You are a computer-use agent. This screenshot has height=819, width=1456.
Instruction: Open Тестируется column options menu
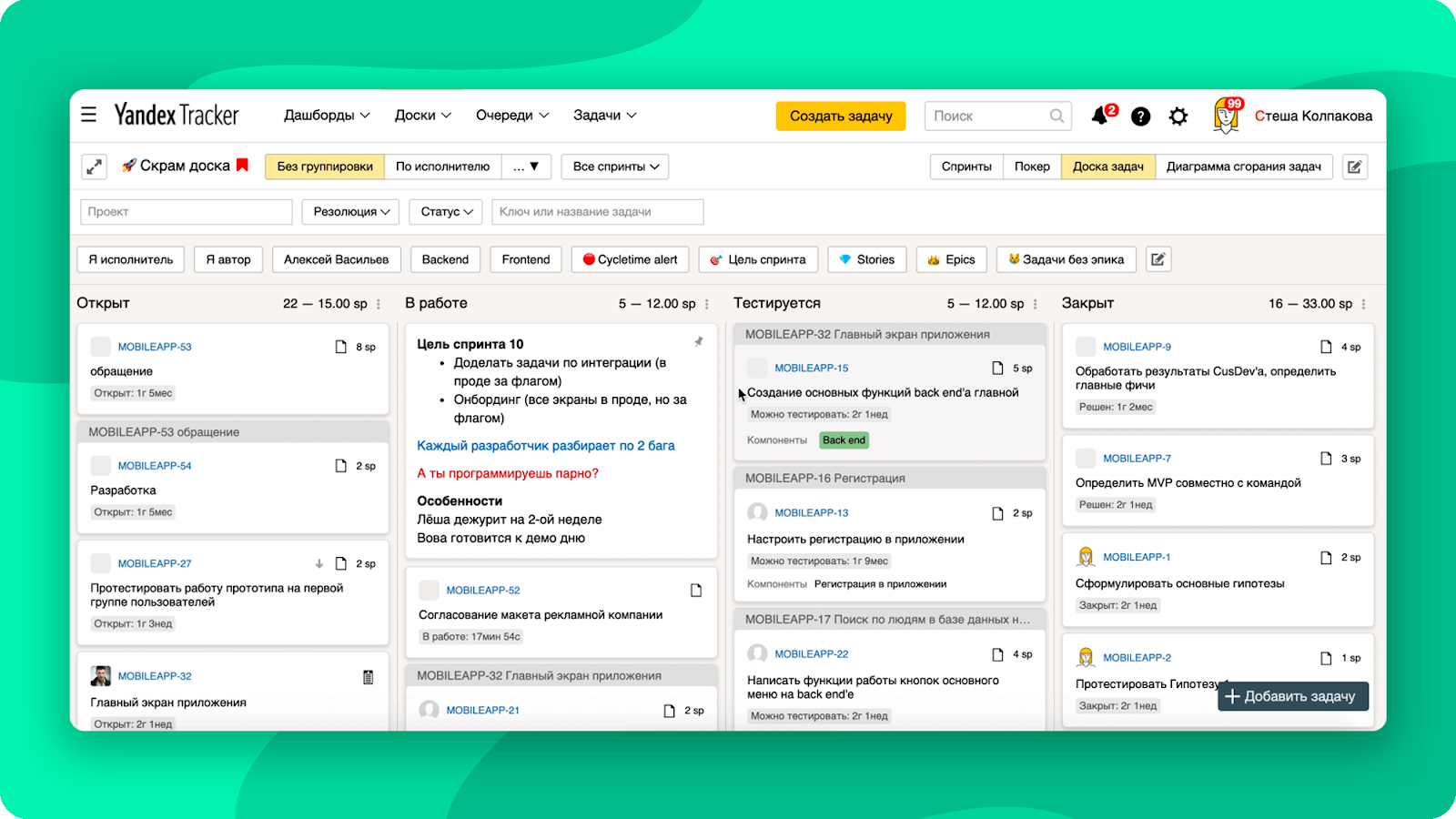pyautogui.click(x=1036, y=304)
